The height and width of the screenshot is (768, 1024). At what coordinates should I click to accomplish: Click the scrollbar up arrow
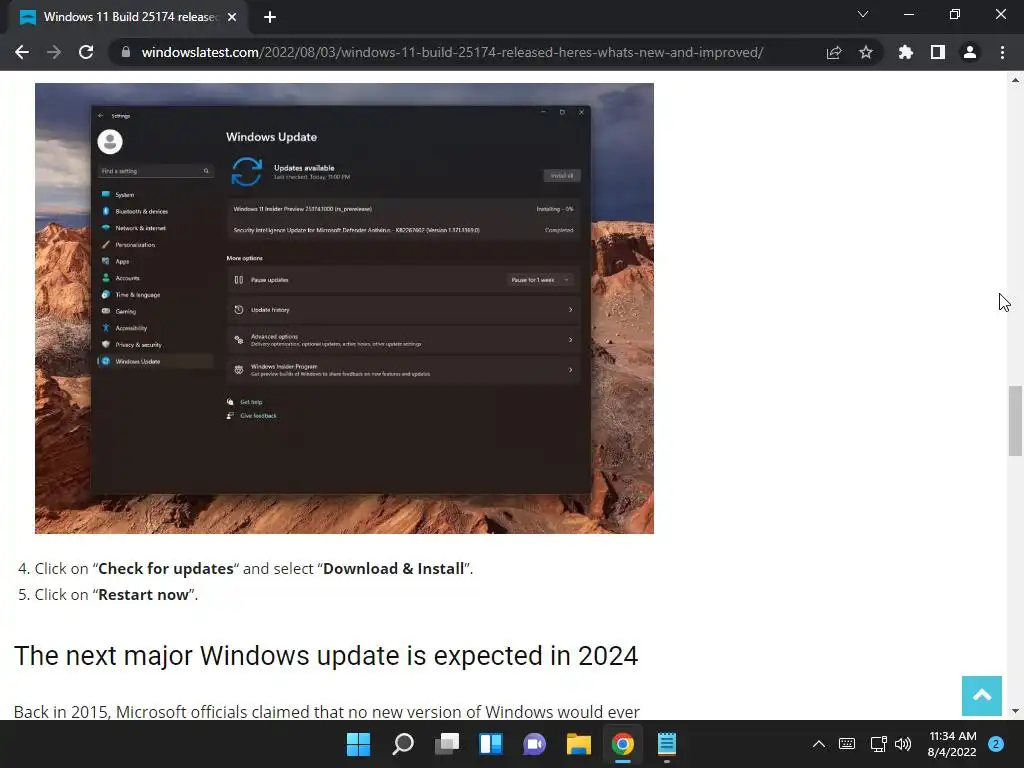click(x=1015, y=80)
